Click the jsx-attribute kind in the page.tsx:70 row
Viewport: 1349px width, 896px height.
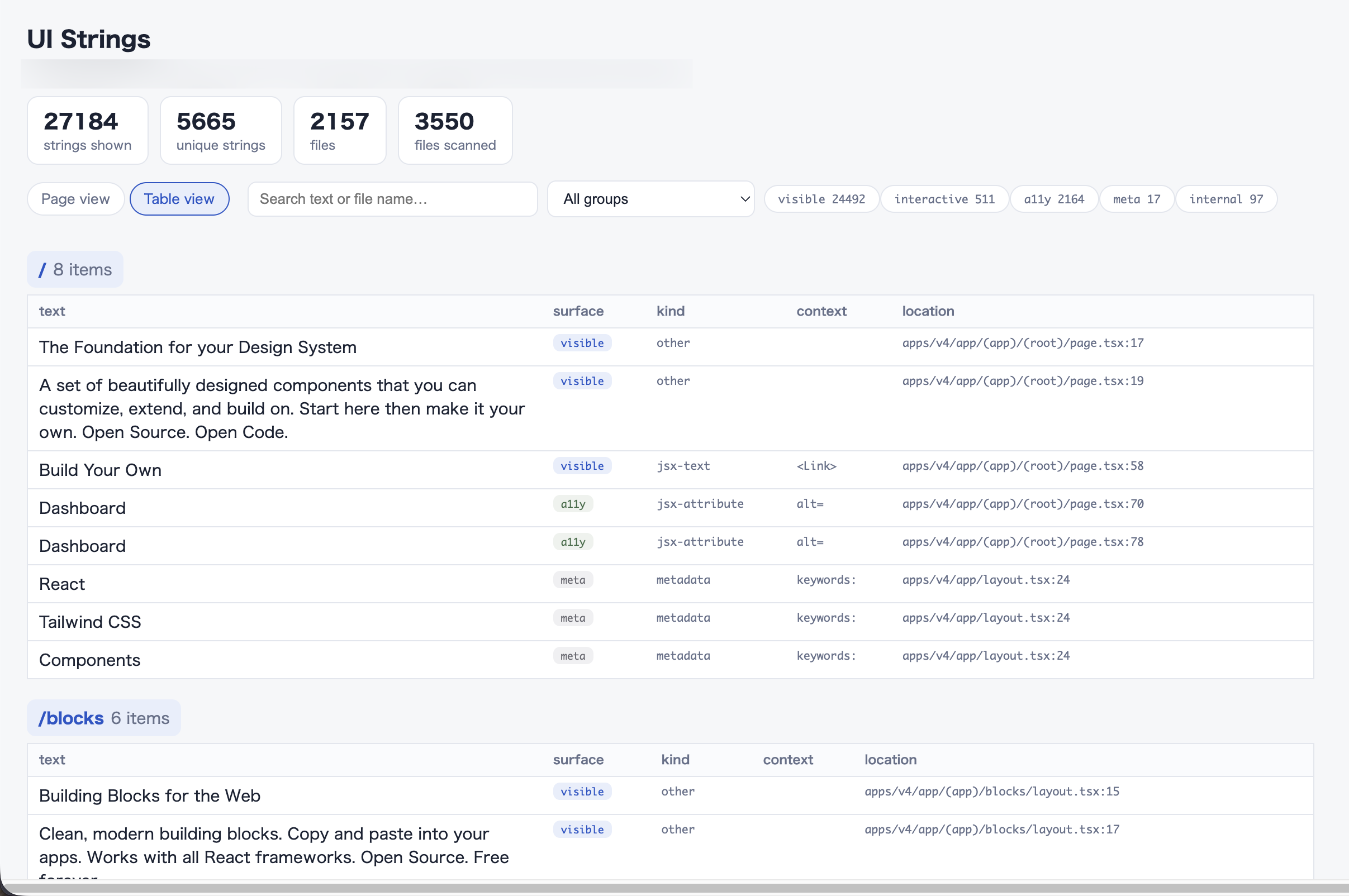point(700,503)
